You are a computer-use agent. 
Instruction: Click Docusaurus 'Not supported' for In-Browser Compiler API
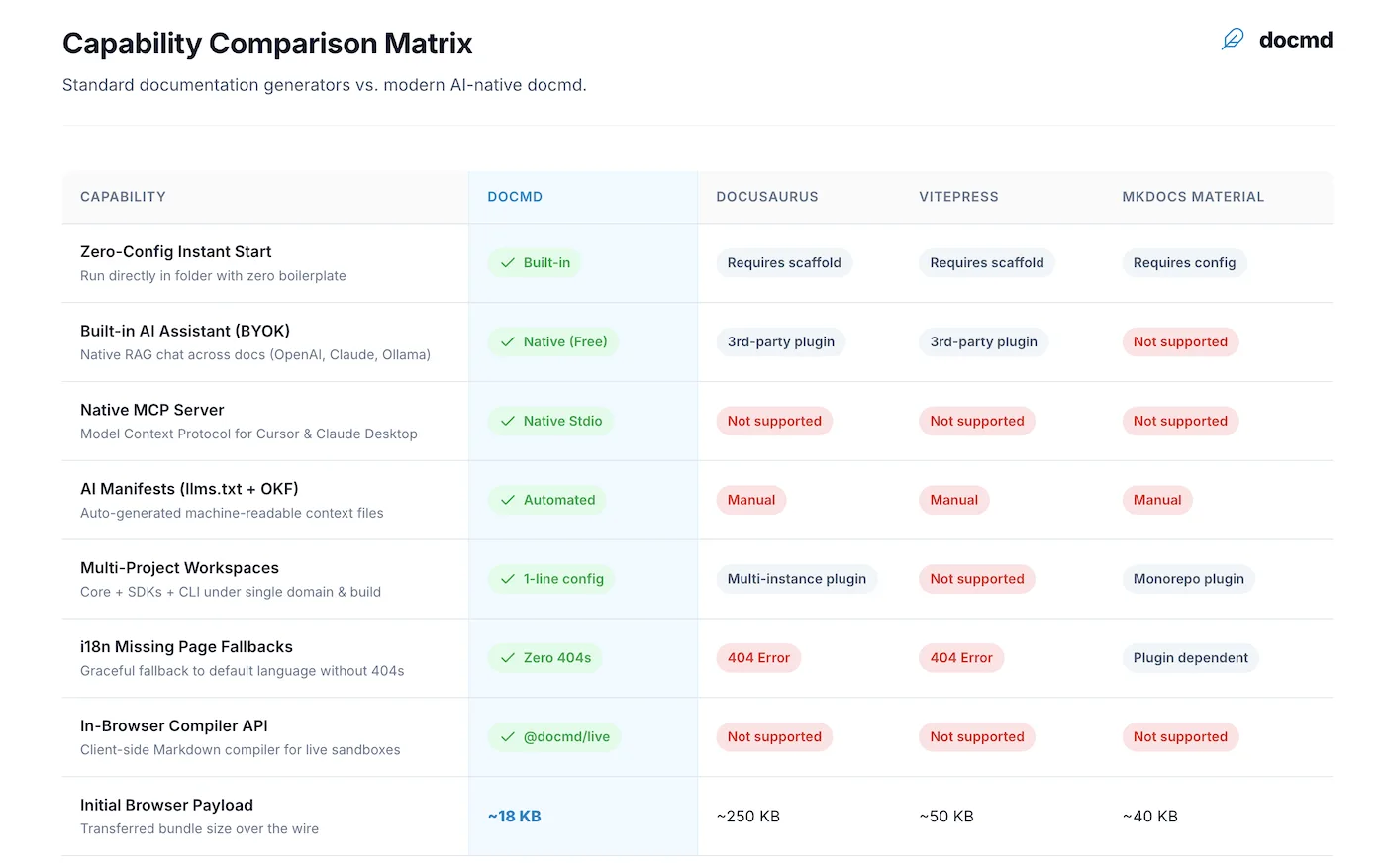click(774, 737)
